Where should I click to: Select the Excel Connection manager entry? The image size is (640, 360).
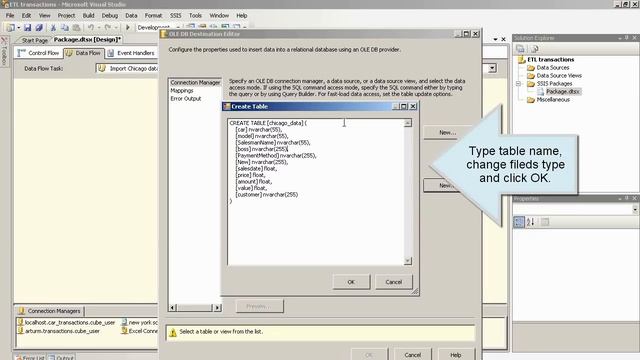pos(139,331)
